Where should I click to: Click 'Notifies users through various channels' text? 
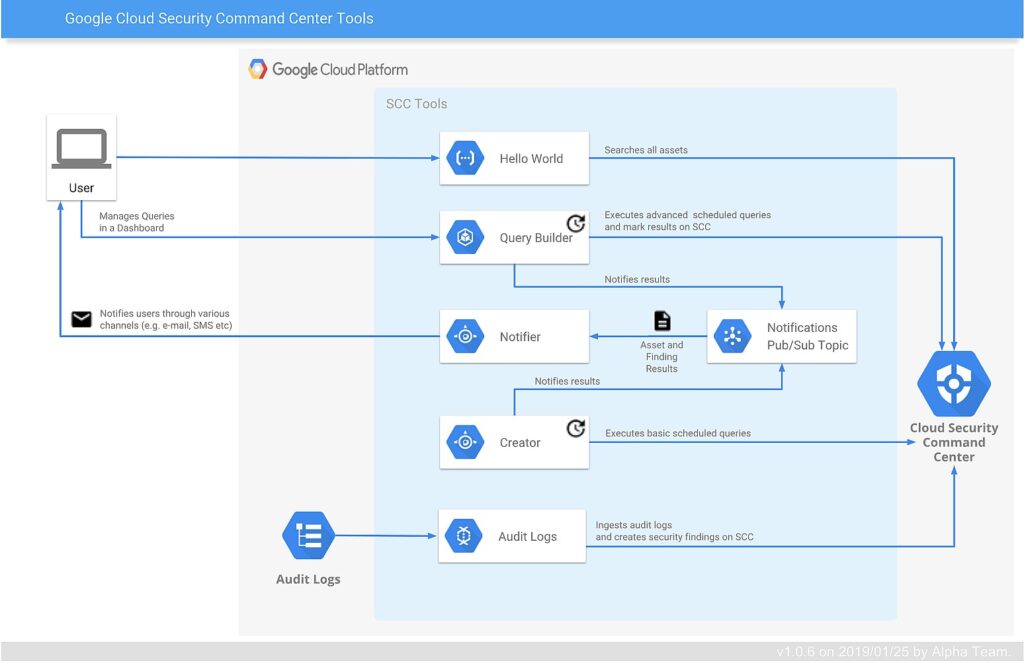(166, 319)
